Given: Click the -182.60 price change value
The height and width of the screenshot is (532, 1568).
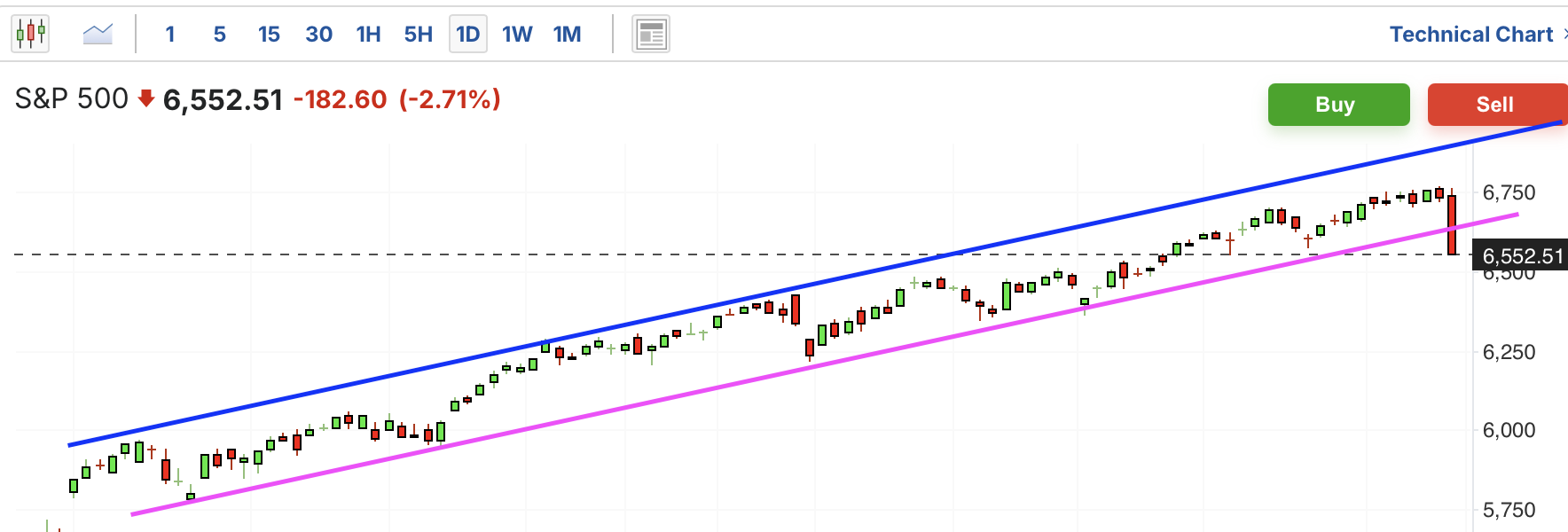Looking at the screenshot, I should point(341,99).
